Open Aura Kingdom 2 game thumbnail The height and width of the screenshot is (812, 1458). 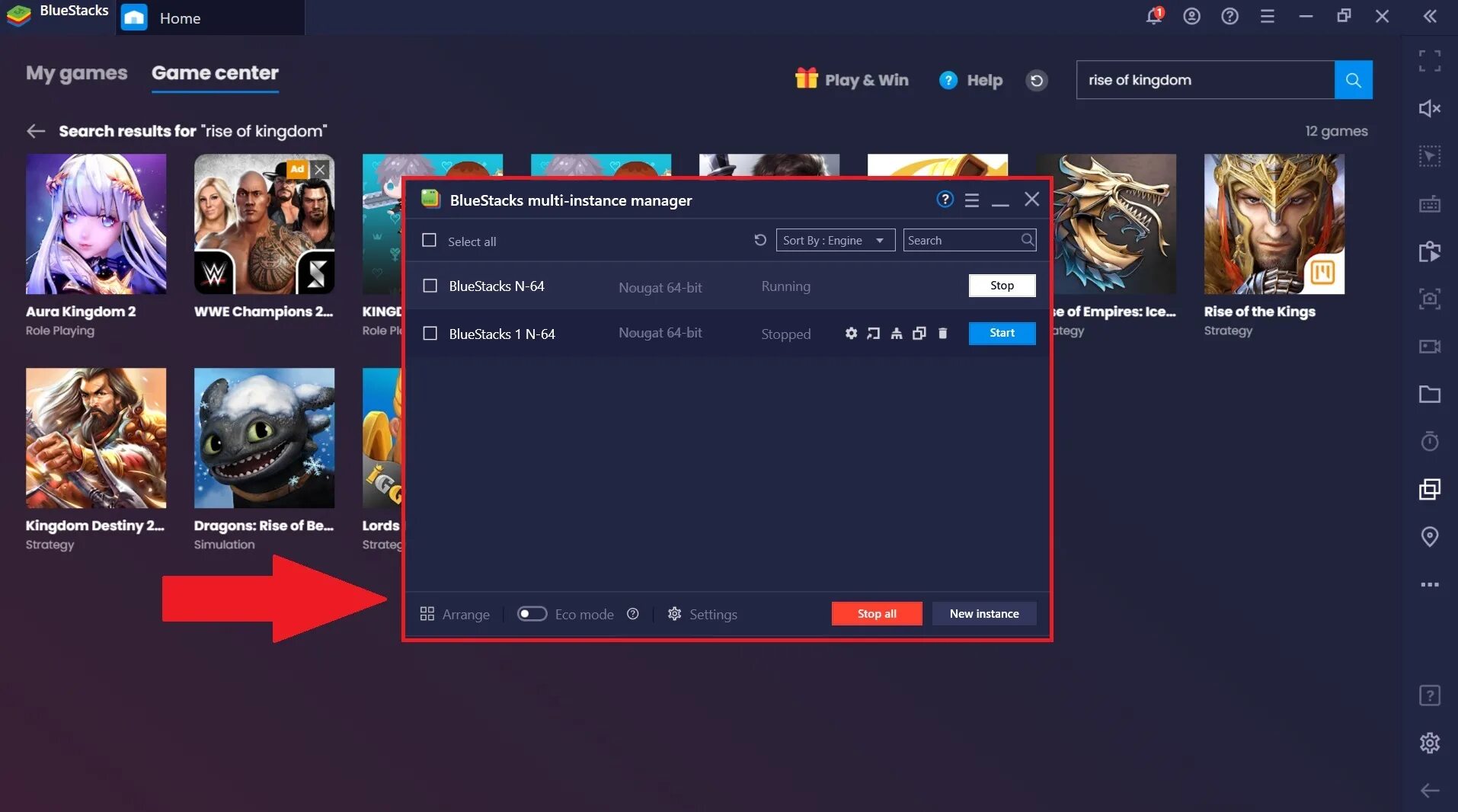(x=96, y=224)
